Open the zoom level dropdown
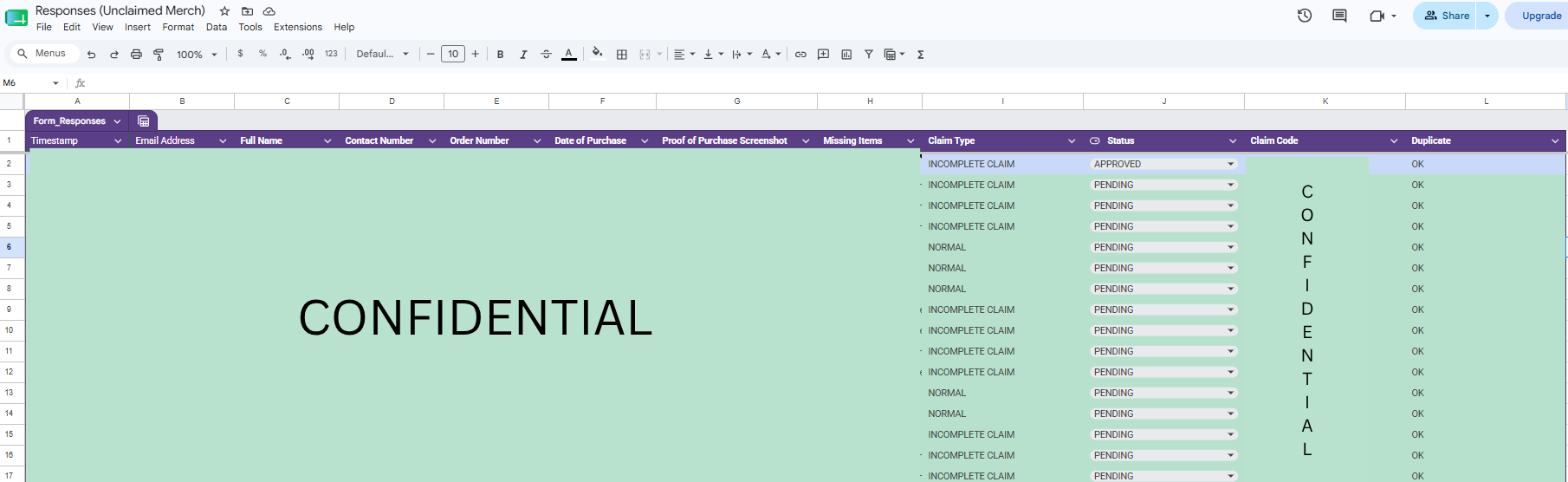 [197, 54]
